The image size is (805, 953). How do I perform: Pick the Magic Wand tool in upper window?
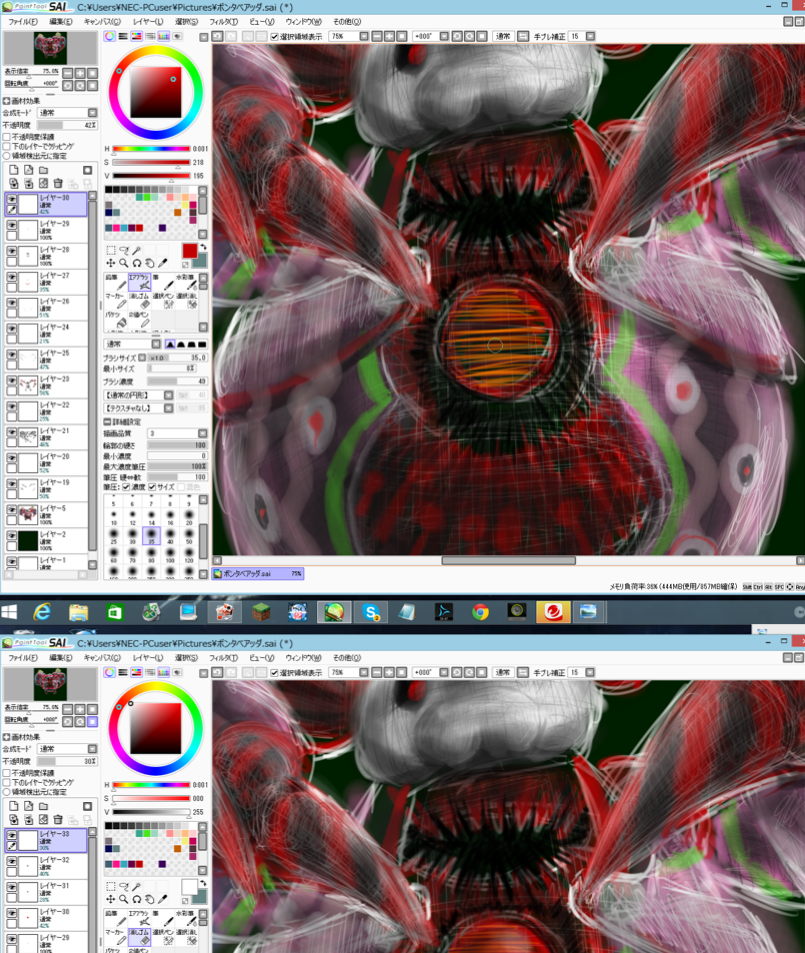tap(136, 250)
